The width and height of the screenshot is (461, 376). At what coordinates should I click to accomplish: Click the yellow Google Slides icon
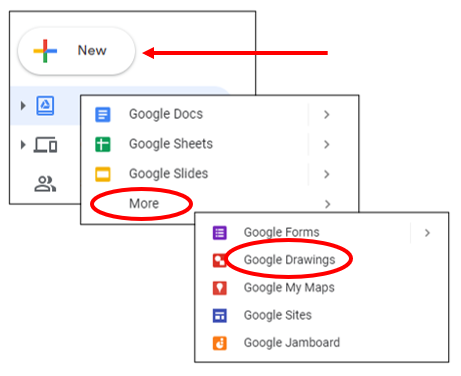[x=103, y=174]
